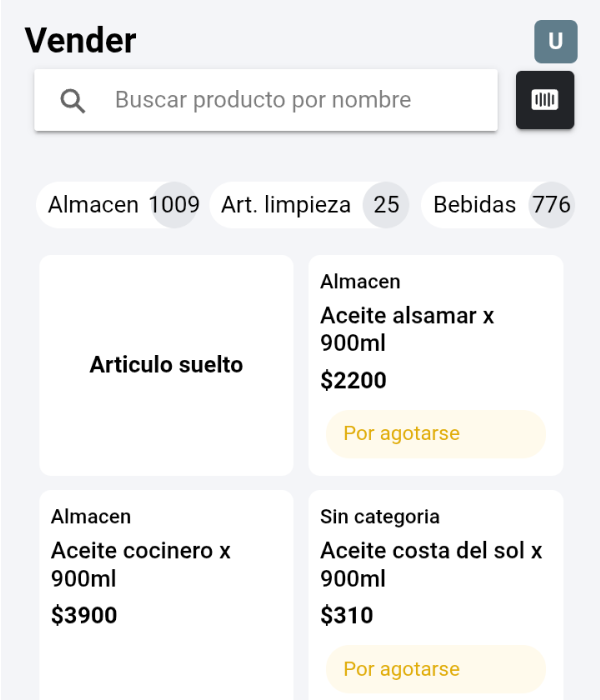600x700 pixels.
Task: Filter by Almacen category chip
Action: pyautogui.click(x=117, y=205)
